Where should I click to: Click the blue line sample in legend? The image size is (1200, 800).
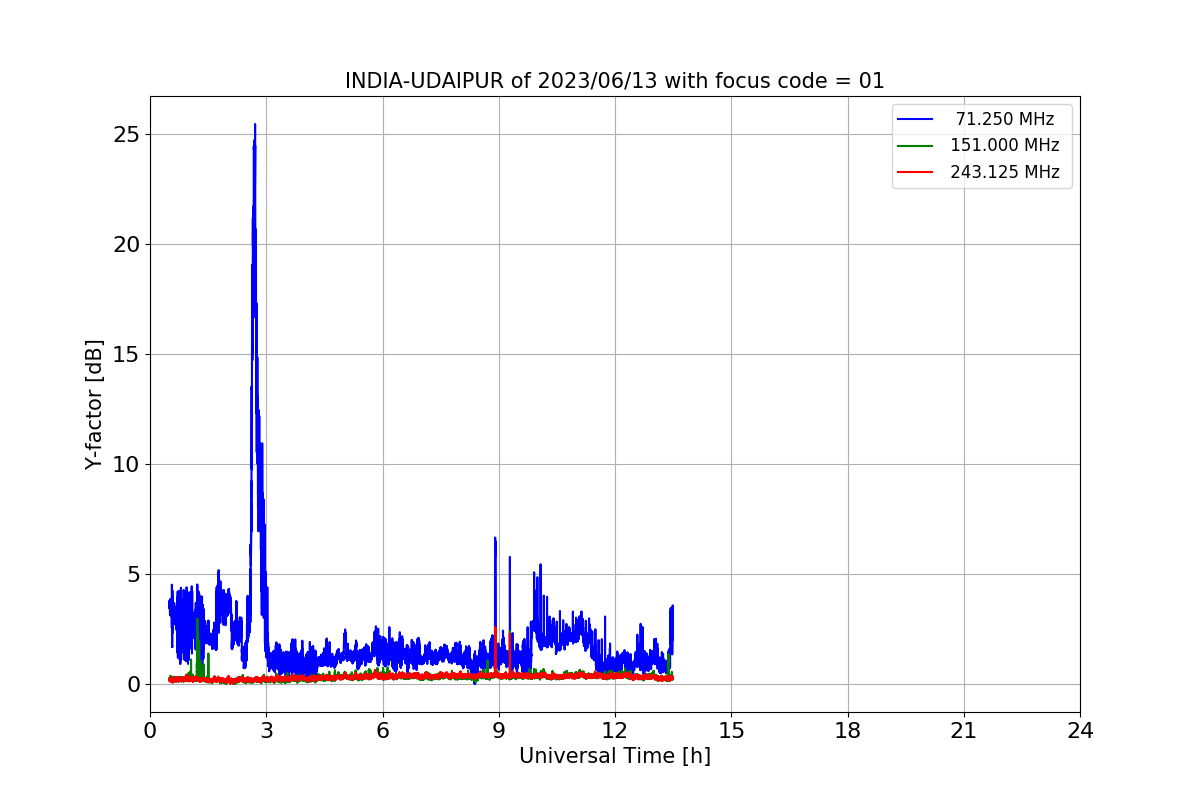[x=915, y=119]
